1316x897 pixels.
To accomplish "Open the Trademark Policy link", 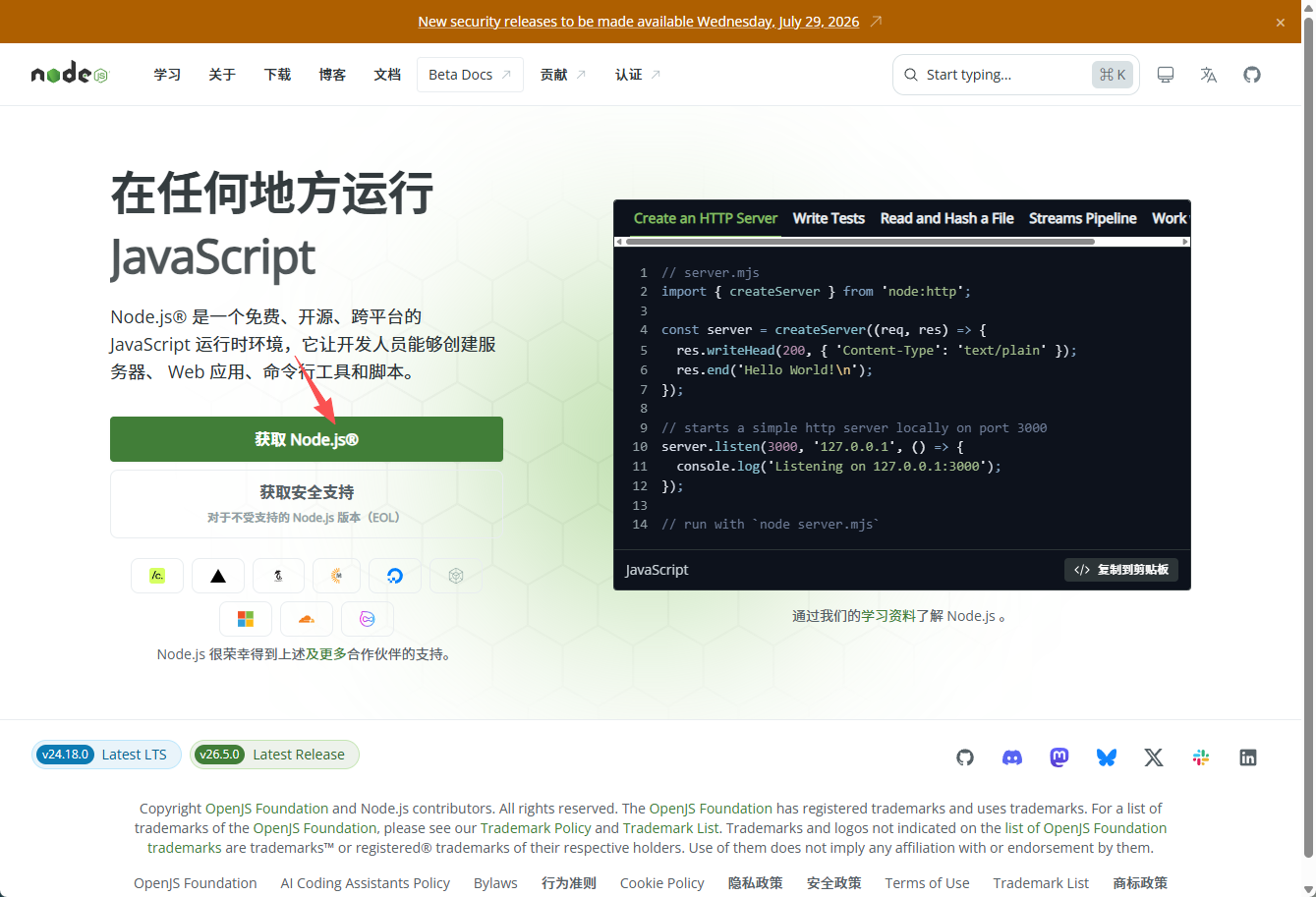I will (x=537, y=828).
